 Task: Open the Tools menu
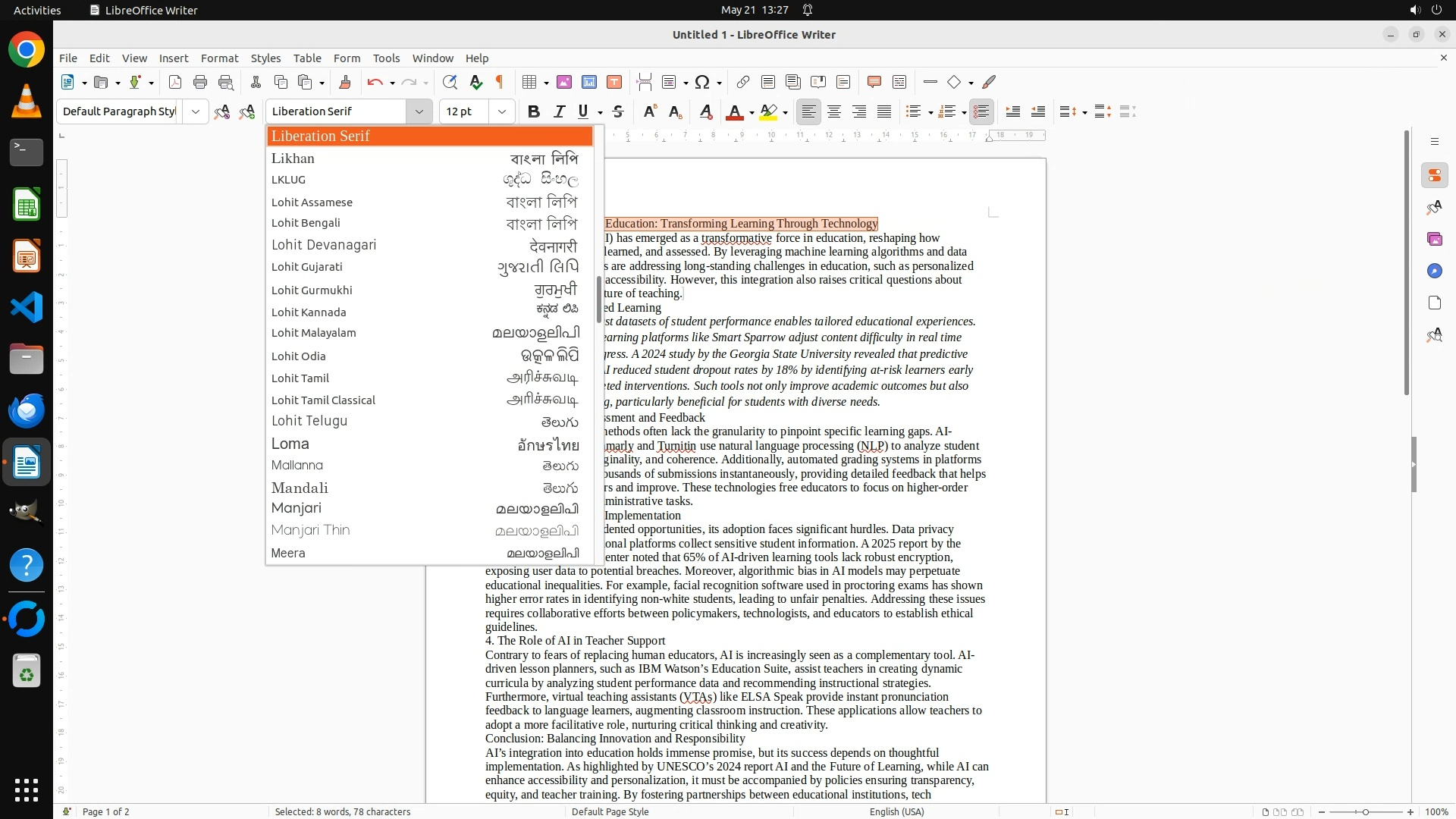click(385, 58)
